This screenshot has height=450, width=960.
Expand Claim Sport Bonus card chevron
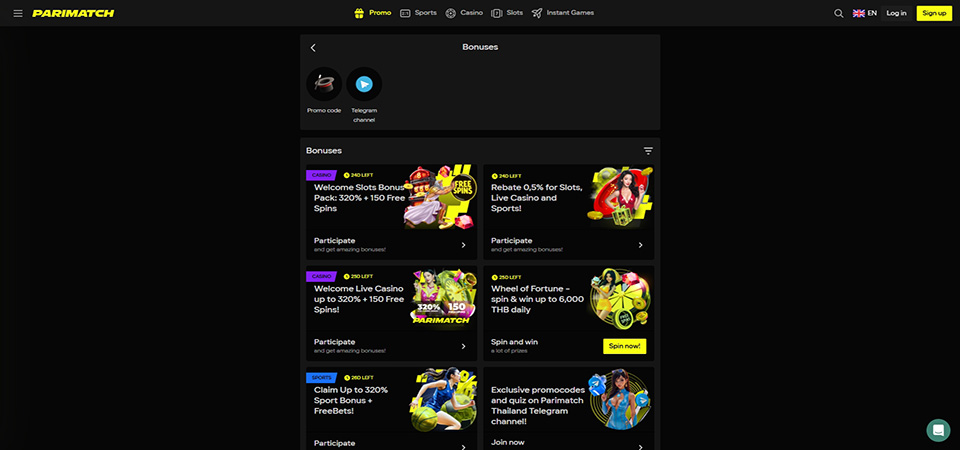(463, 446)
